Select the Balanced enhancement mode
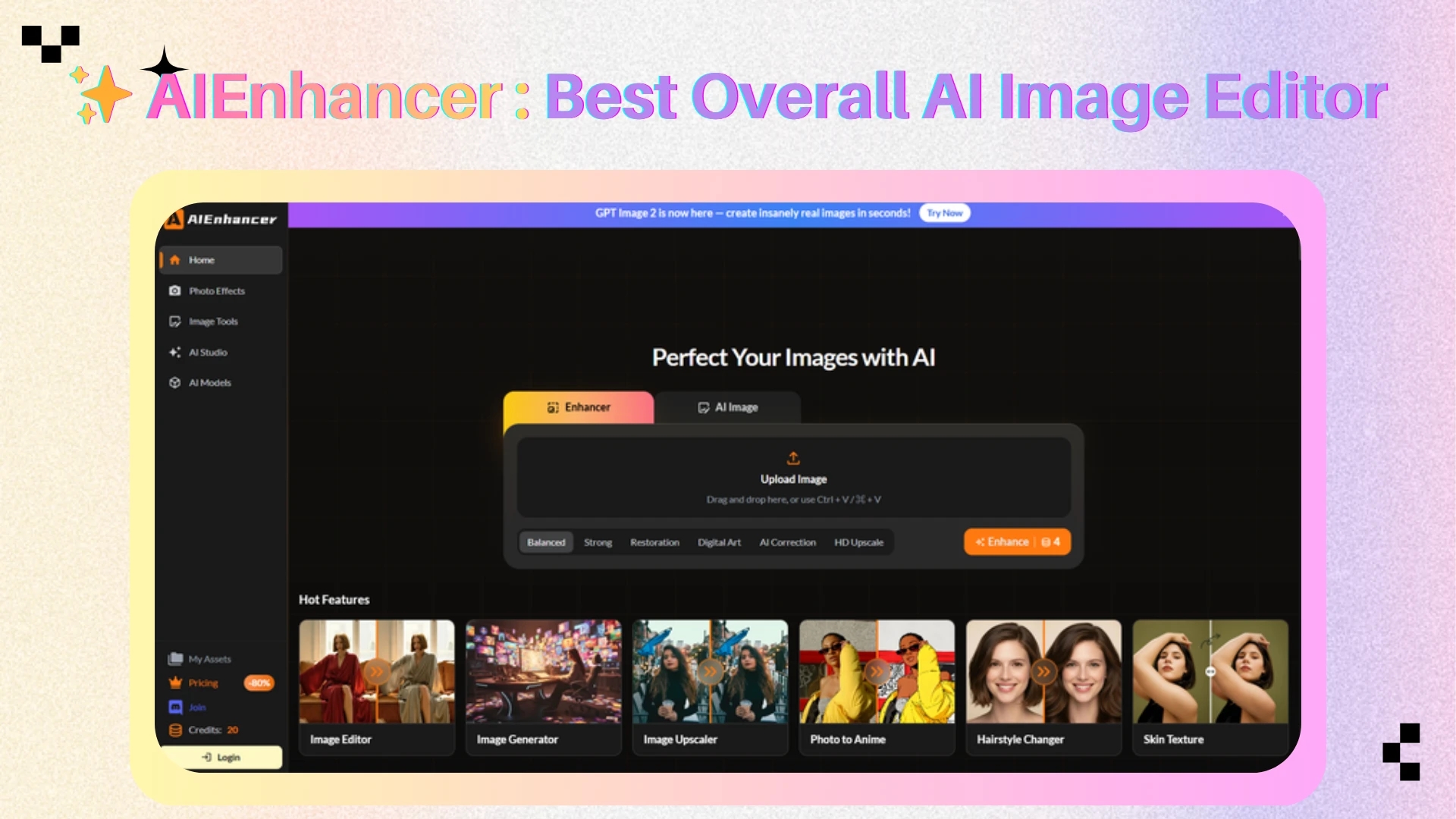Viewport: 1456px width, 819px height. [546, 542]
